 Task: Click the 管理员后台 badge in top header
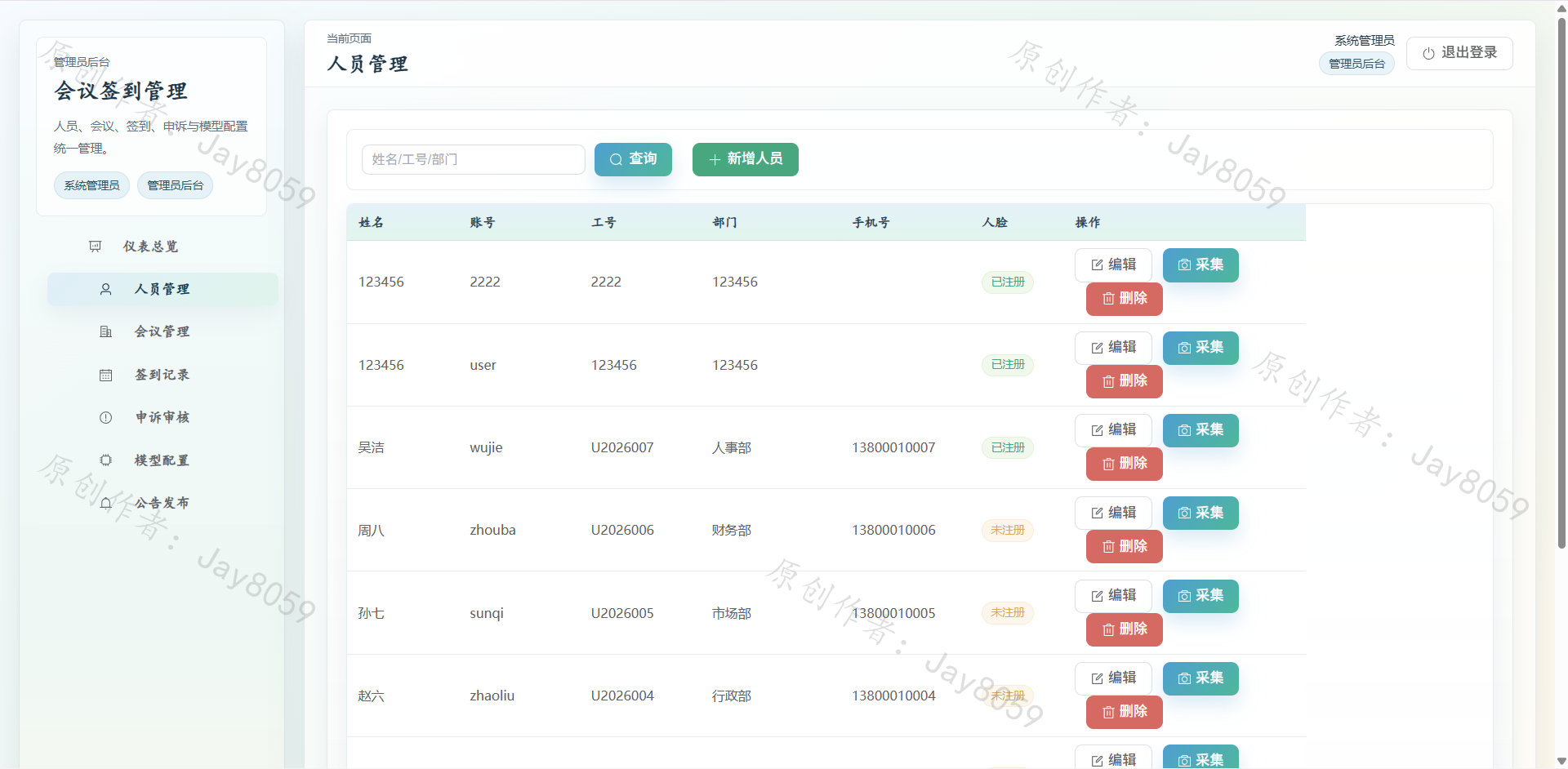point(1356,64)
